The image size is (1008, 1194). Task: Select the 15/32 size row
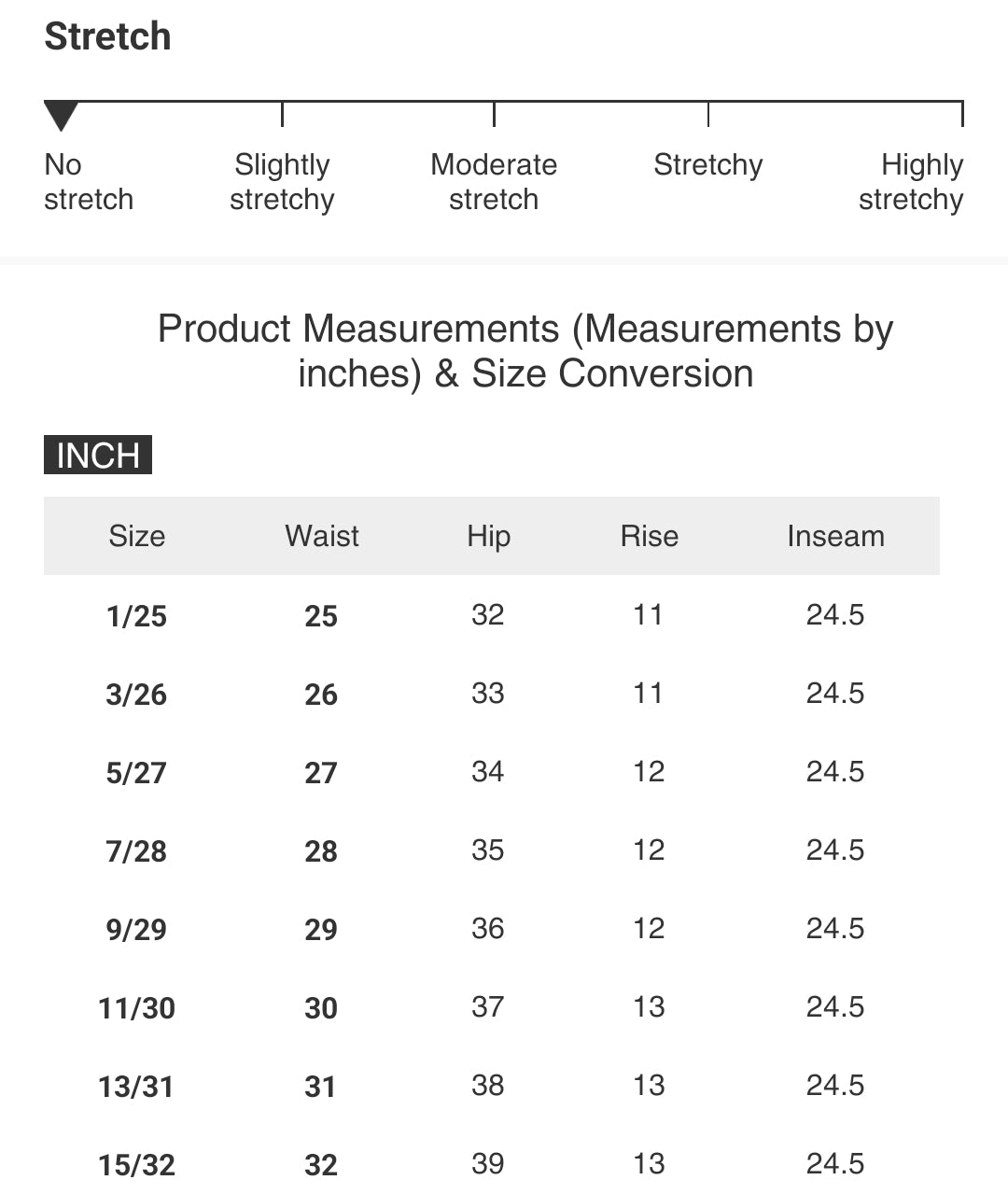492,1162
